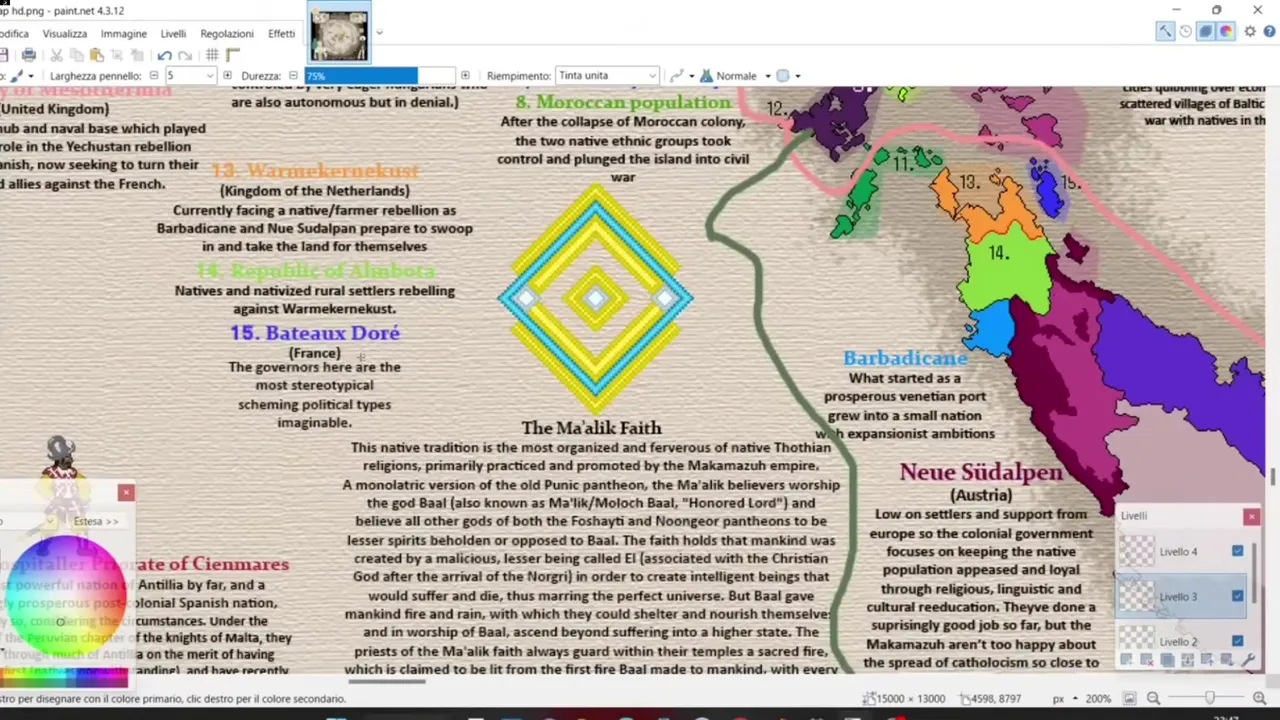Open Layer properties wrench icon
The height and width of the screenshot is (720, 1280).
click(x=1248, y=660)
